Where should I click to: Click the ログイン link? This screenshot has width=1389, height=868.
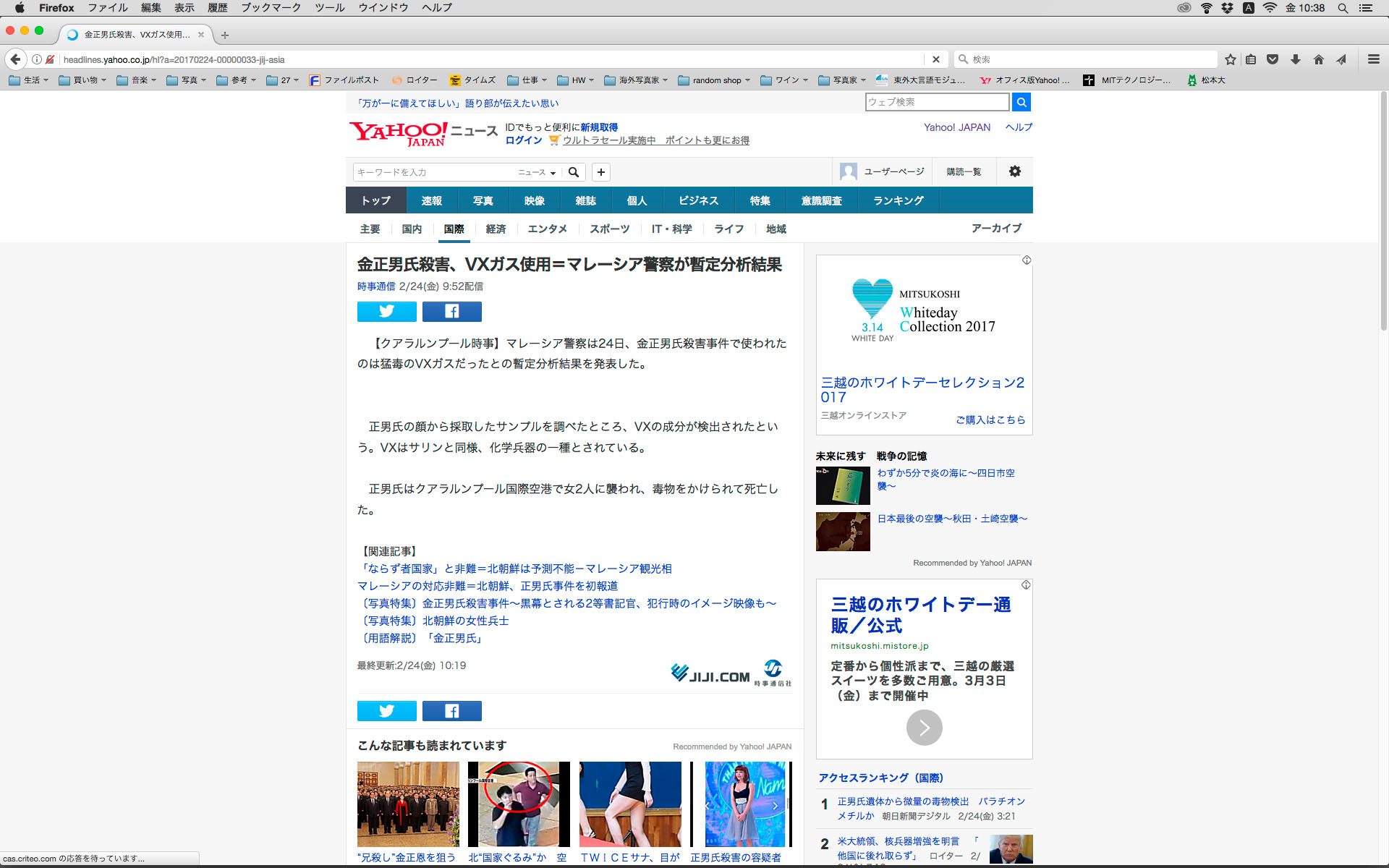pyautogui.click(x=524, y=140)
